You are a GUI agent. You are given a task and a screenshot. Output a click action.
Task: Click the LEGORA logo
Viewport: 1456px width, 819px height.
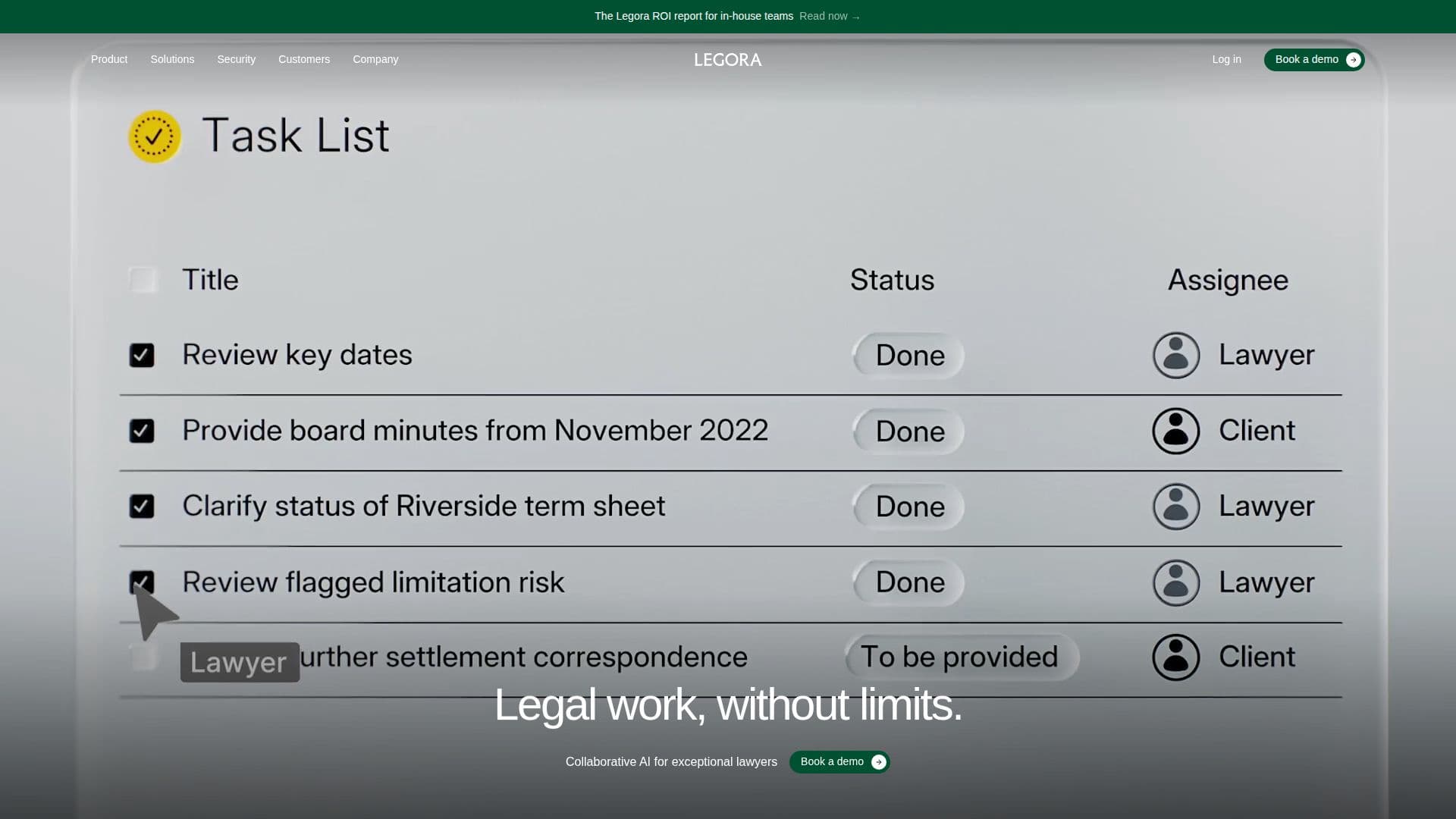[x=728, y=60]
